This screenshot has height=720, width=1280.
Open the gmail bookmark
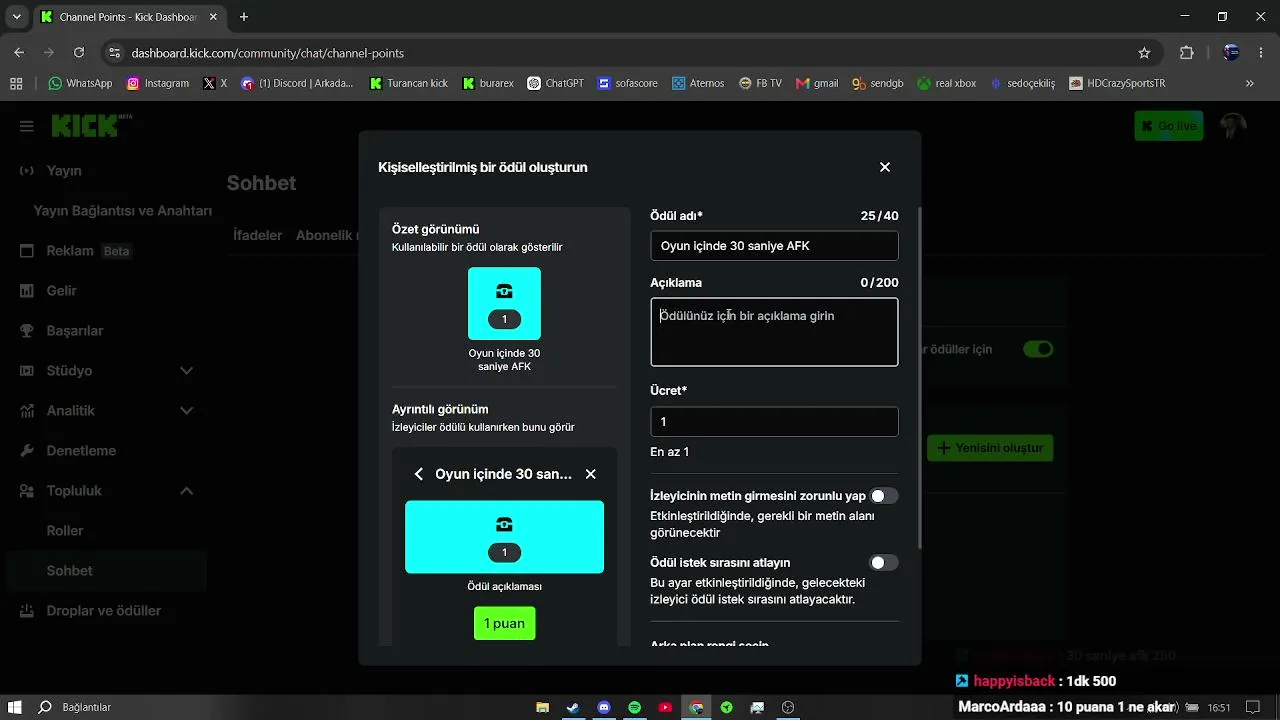(817, 83)
